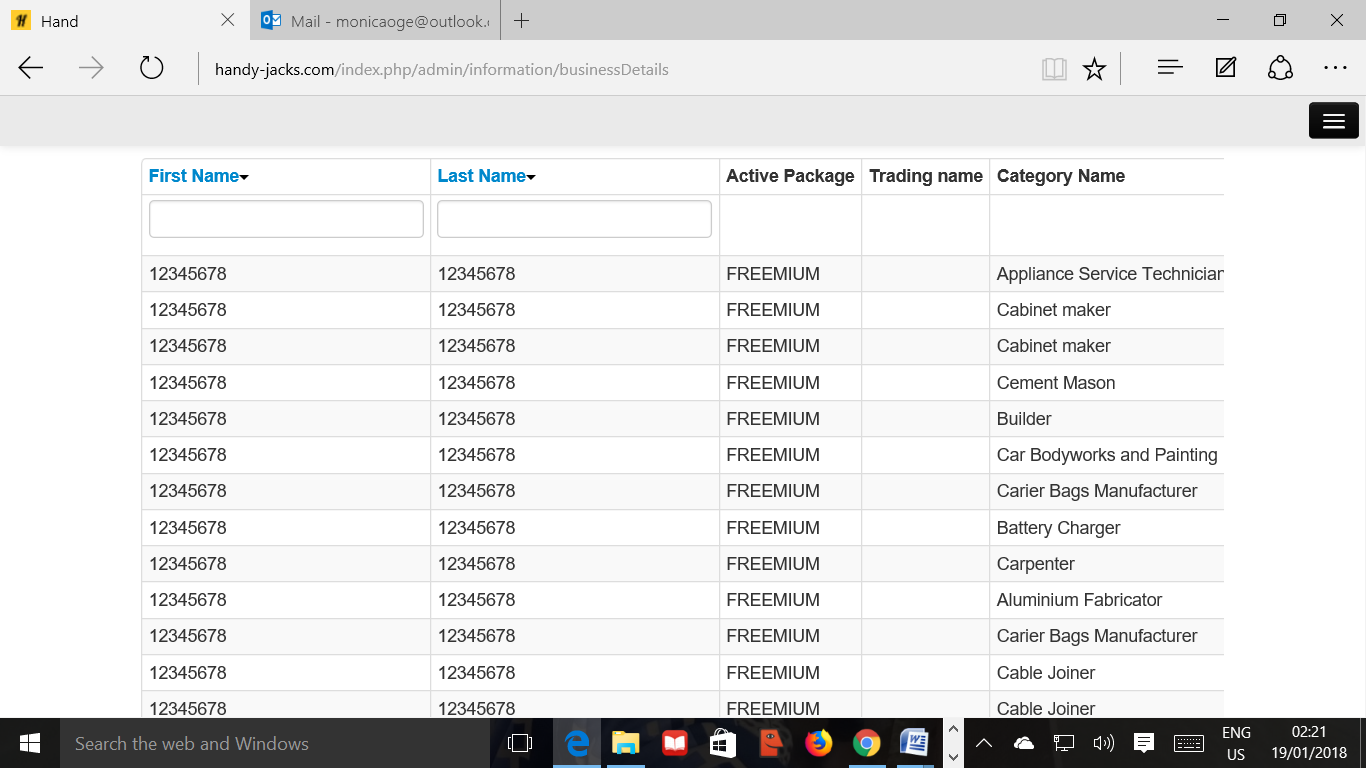Open the Edge Hub icon
Viewport: 1366px width, 768px height.
click(1169, 68)
